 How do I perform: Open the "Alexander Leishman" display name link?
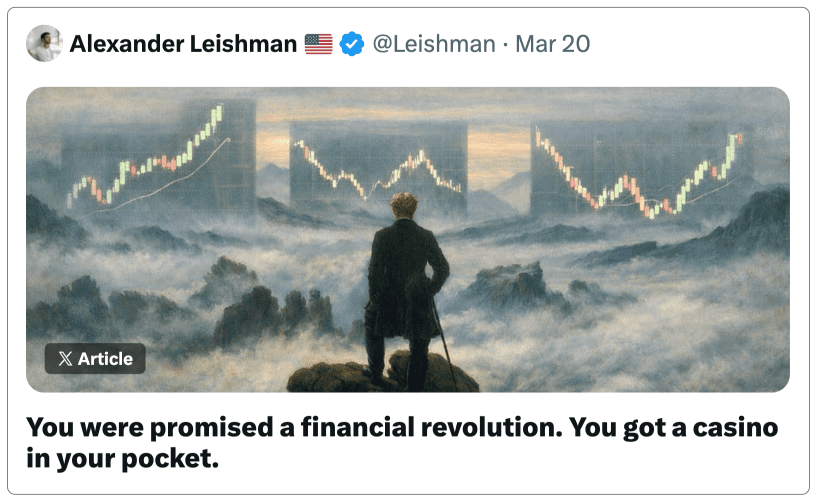183,44
